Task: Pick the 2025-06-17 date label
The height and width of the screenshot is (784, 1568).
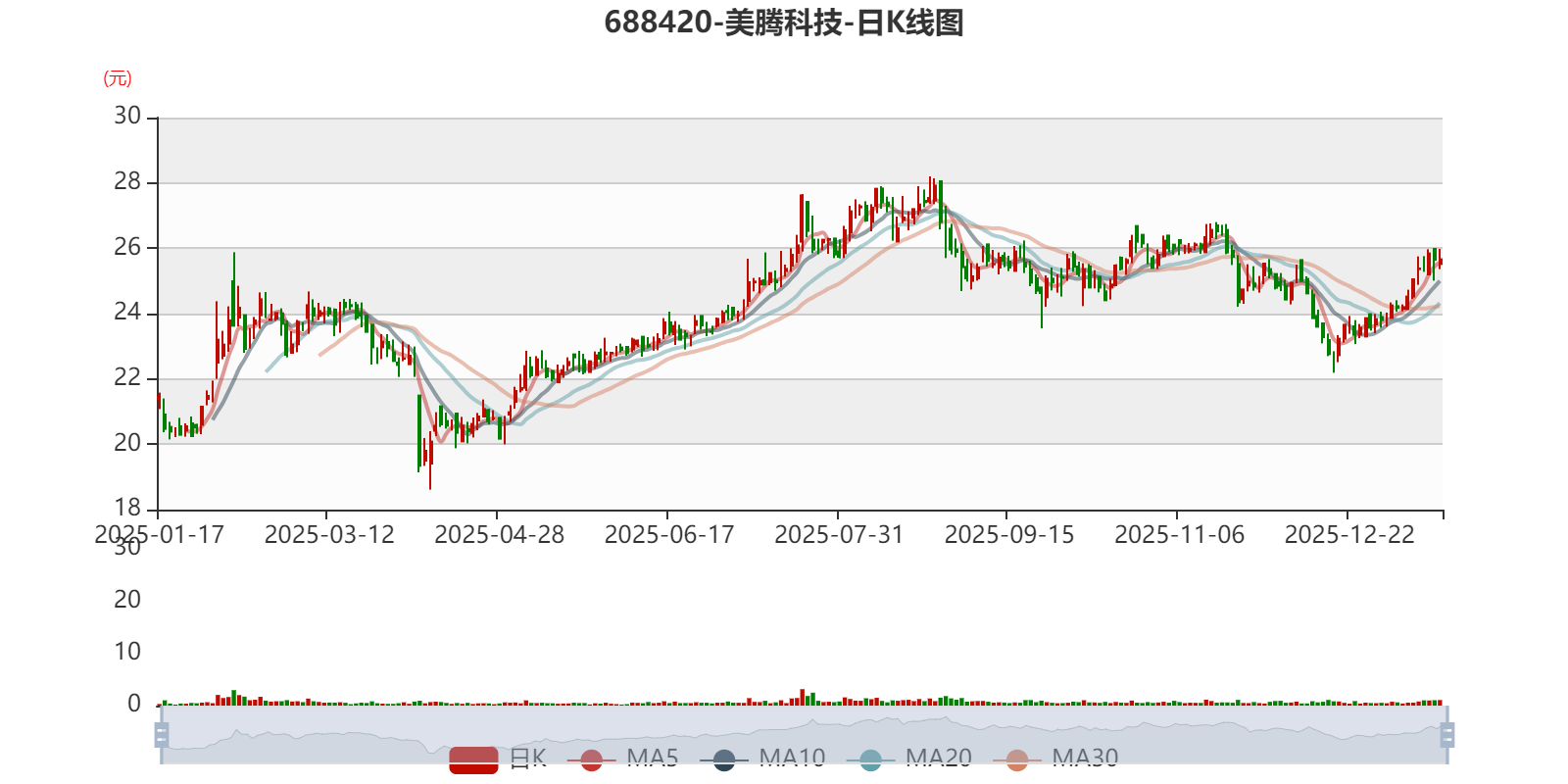Action: click(669, 534)
